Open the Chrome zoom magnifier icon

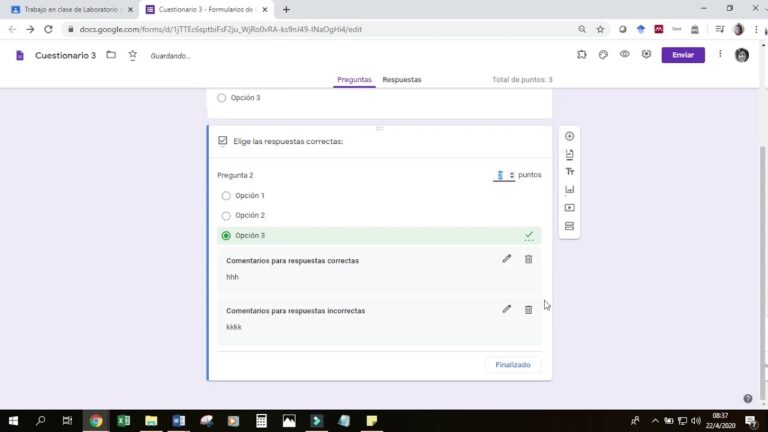[582, 29]
